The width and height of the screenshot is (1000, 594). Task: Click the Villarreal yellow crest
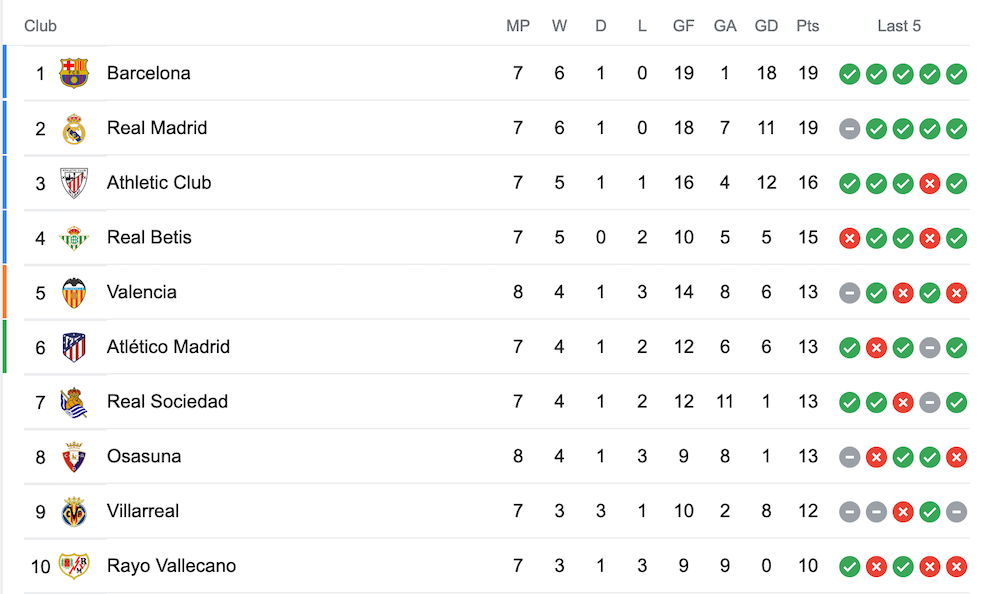click(x=74, y=512)
